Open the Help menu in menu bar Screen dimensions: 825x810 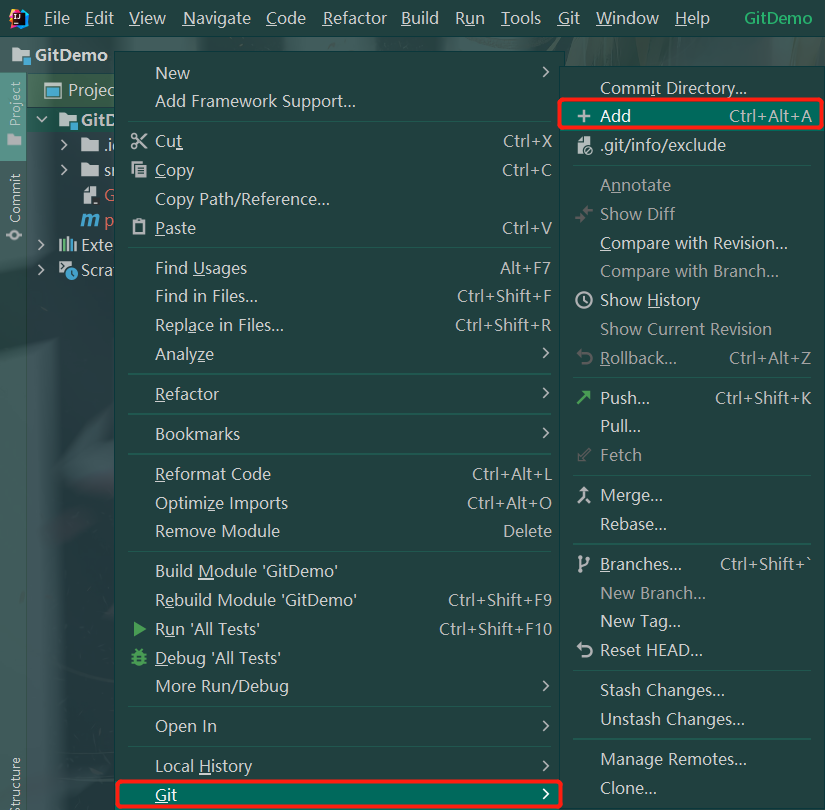coord(692,18)
